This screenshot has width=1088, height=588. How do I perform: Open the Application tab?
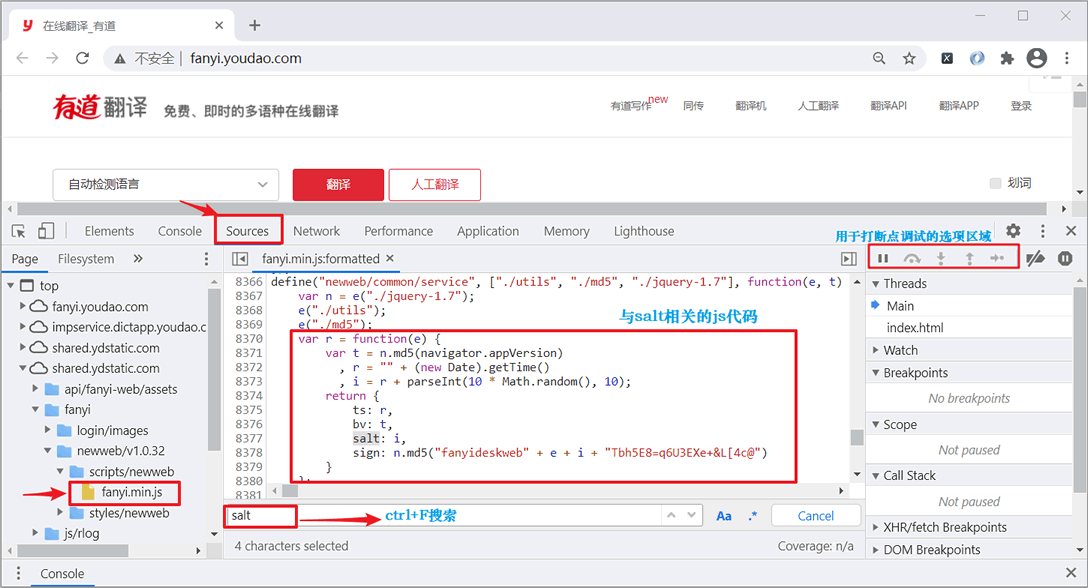coord(488,231)
